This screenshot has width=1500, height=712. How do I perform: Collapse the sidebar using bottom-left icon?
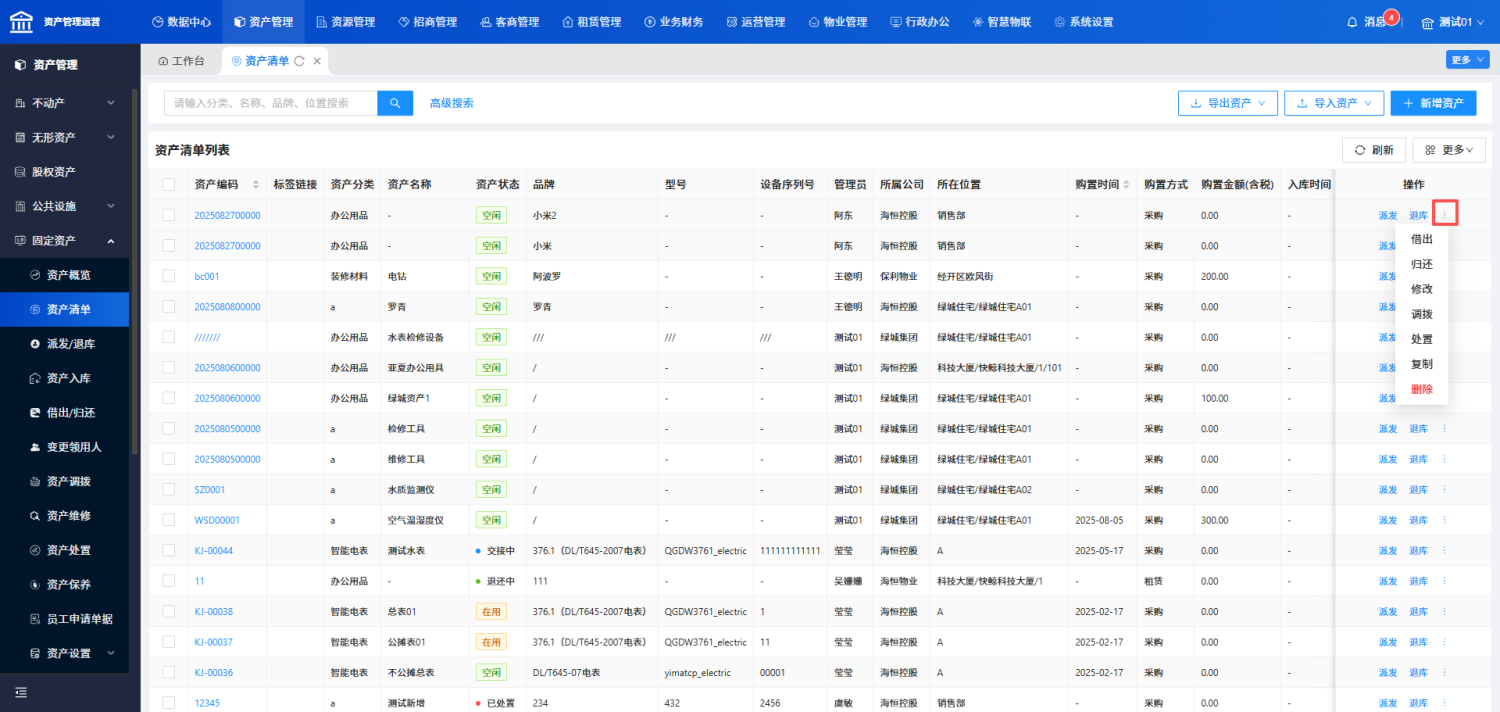pyautogui.click(x=21, y=692)
